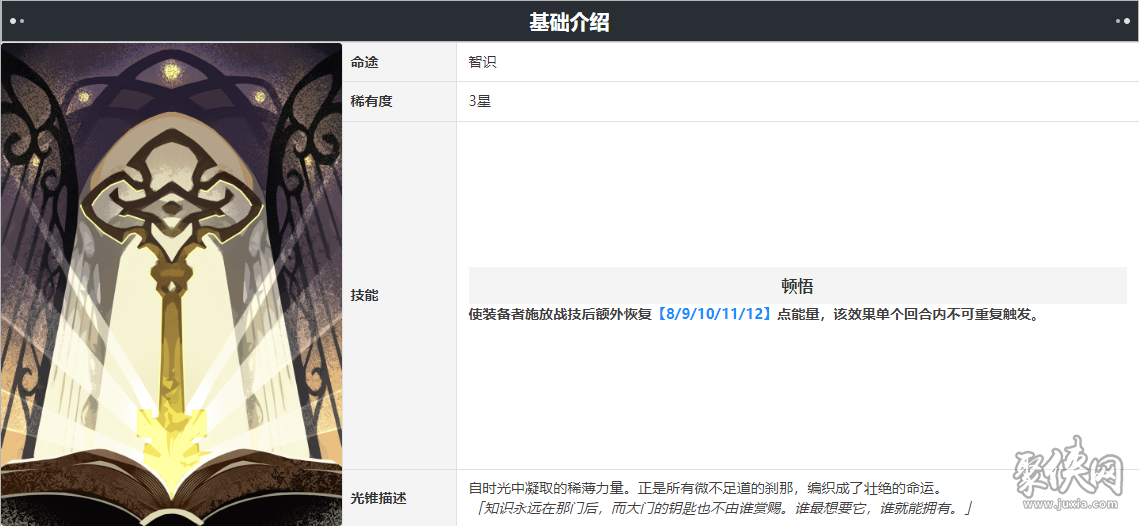
Task: Open the light cone key artwork image
Action: pyautogui.click(x=171, y=284)
